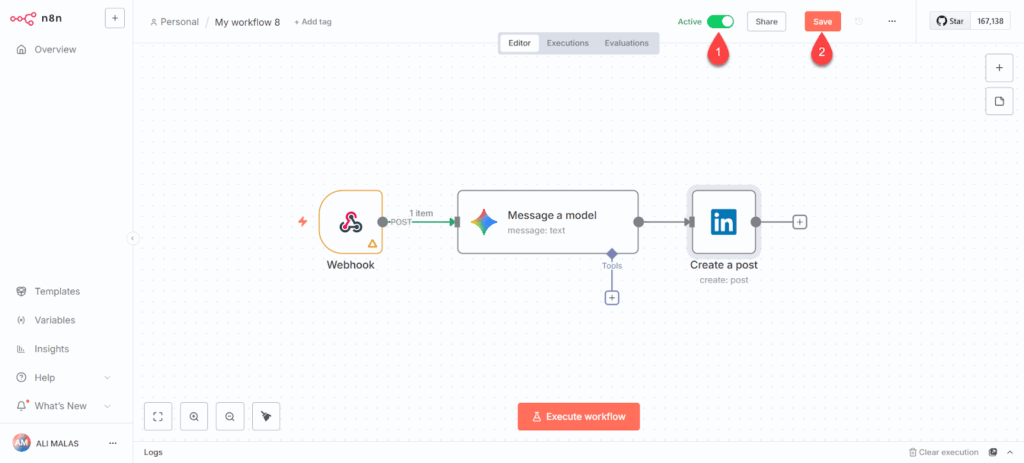Open Templates in sidebar
The height and width of the screenshot is (463, 1024).
(57, 291)
